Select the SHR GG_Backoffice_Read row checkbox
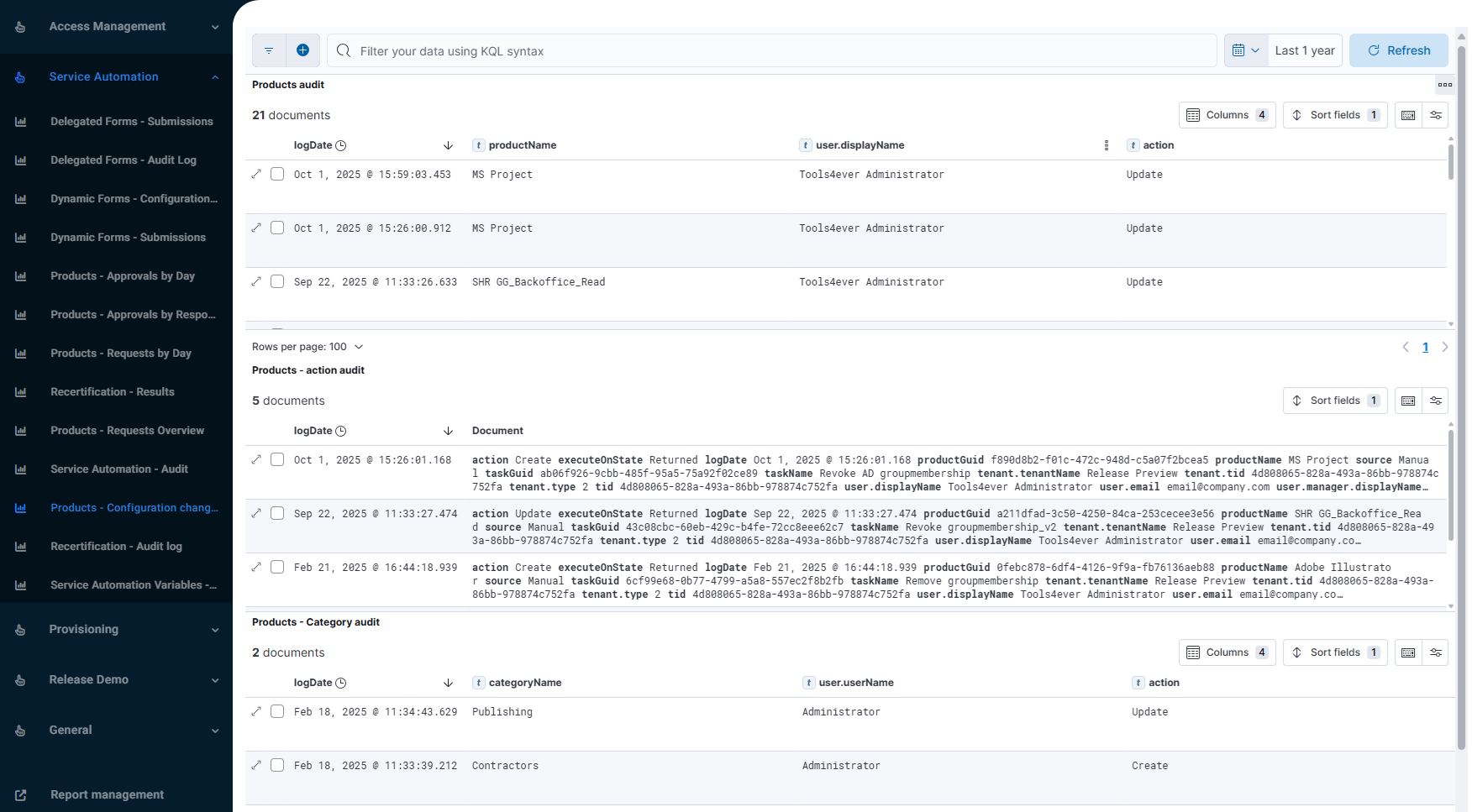Viewport: 1472px width, 812px height. tap(277, 281)
